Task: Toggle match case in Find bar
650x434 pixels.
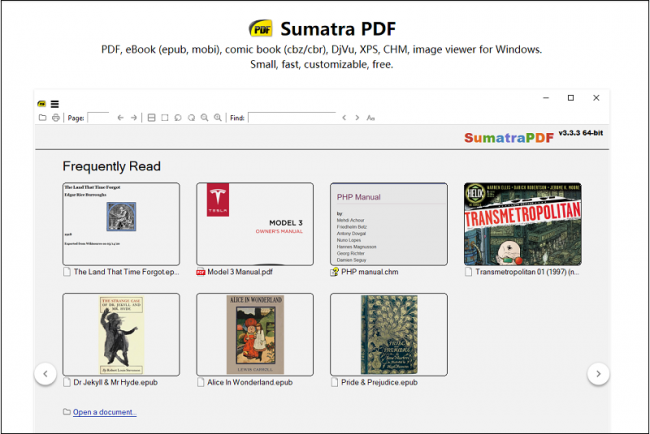Action: click(x=371, y=118)
